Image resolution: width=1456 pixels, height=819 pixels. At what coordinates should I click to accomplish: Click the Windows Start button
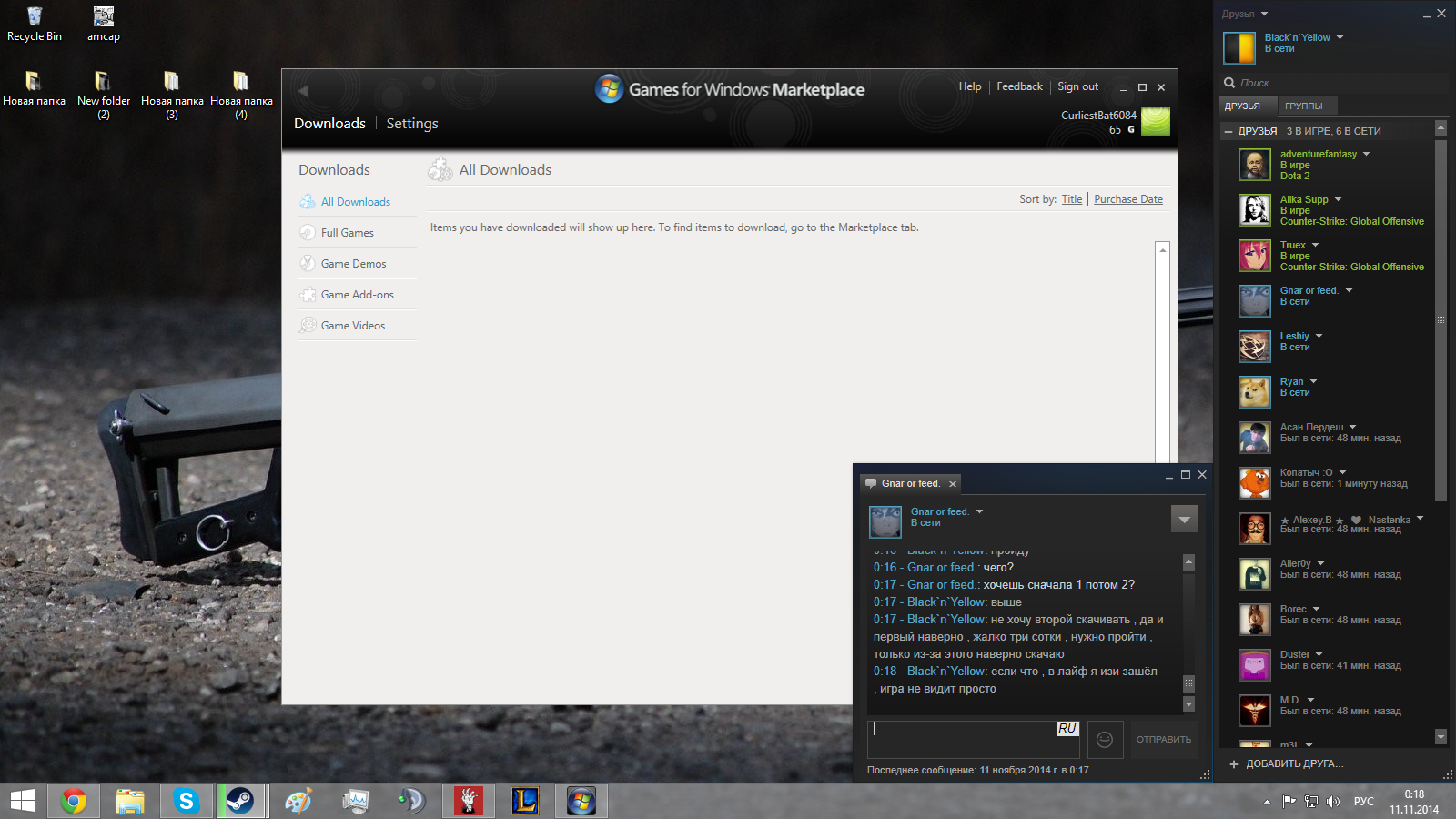pos(22,801)
